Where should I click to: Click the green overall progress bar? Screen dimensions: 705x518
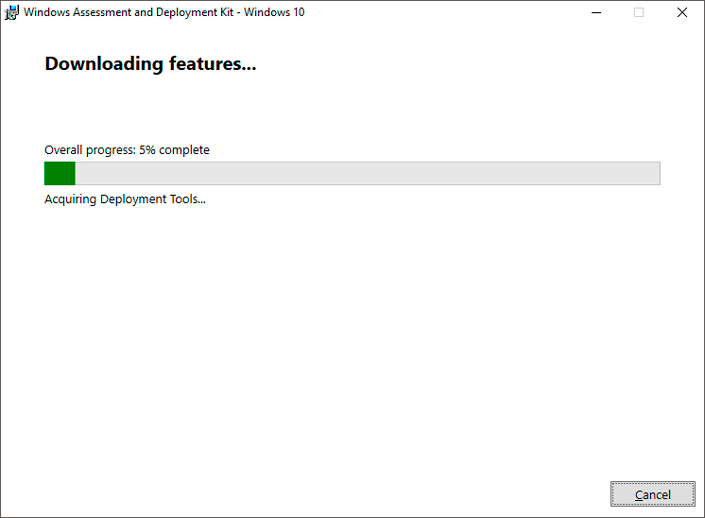click(352, 174)
